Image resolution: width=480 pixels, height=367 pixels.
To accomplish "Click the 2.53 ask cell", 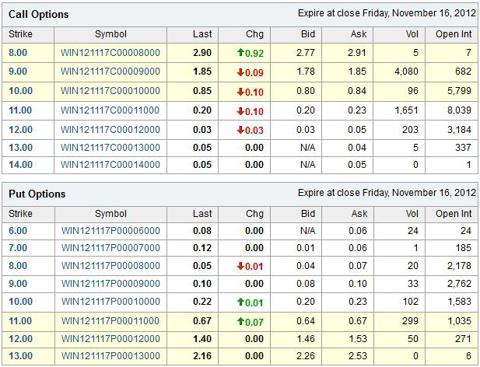I will (x=358, y=356).
